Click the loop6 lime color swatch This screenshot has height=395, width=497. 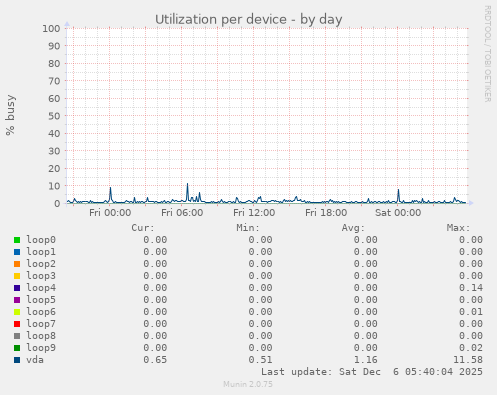pyautogui.click(x=17, y=312)
